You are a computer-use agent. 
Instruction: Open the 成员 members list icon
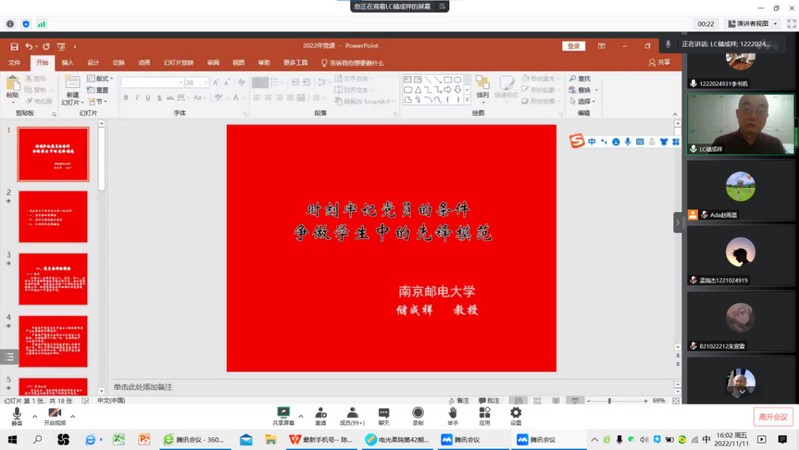[352, 414]
